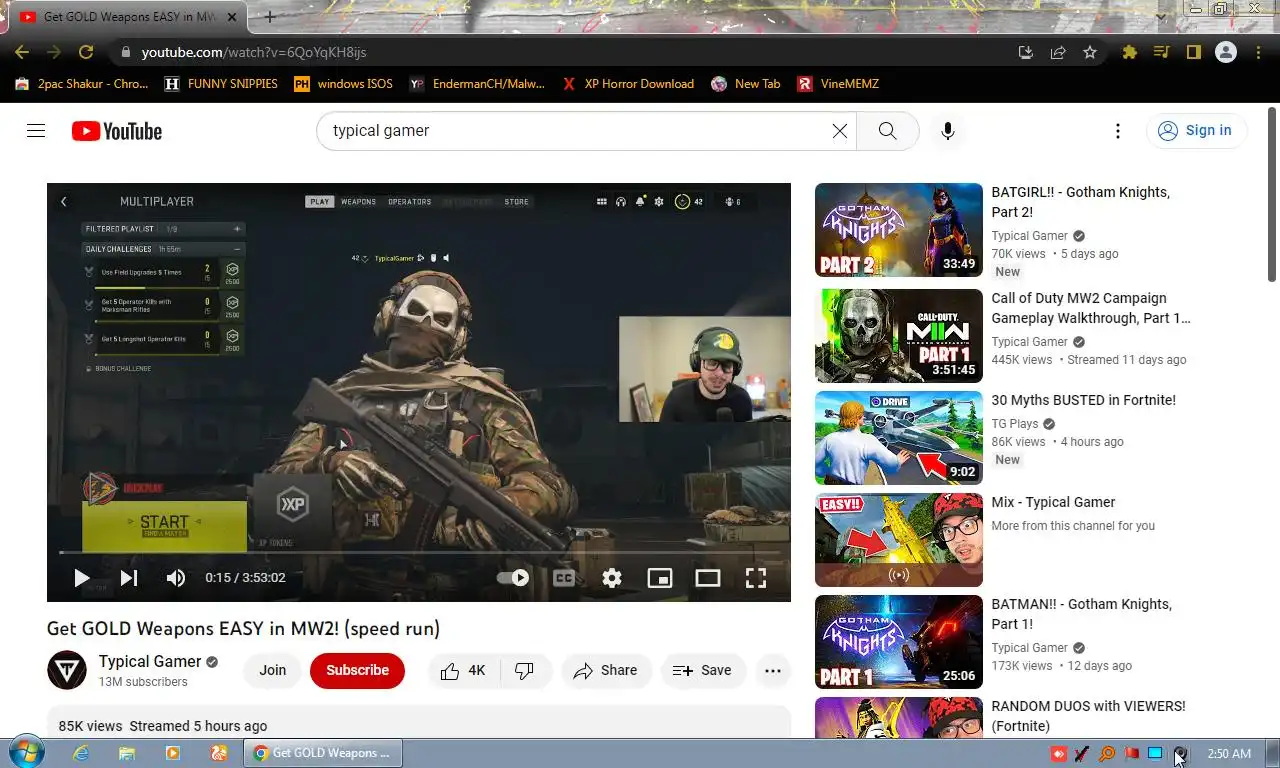The height and width of the screenshot is (768, 1280).
Task: Enter full screen mode
Action: tap(756, 577)
